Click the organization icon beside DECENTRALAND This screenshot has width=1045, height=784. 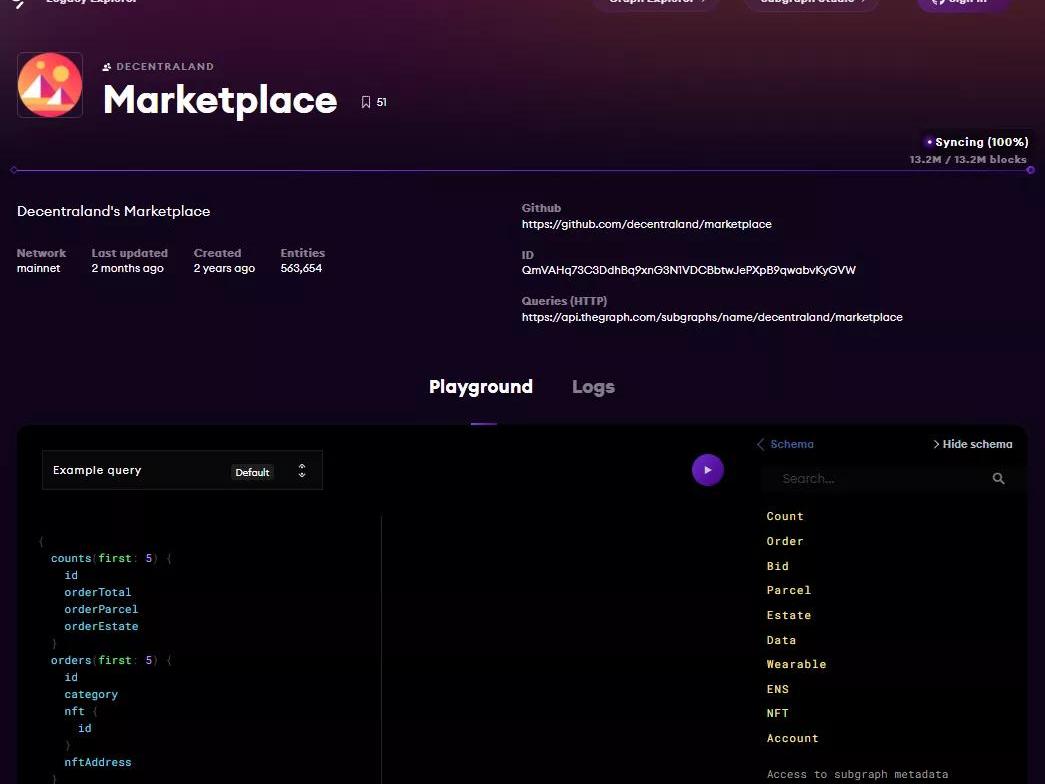click(107, 67)
